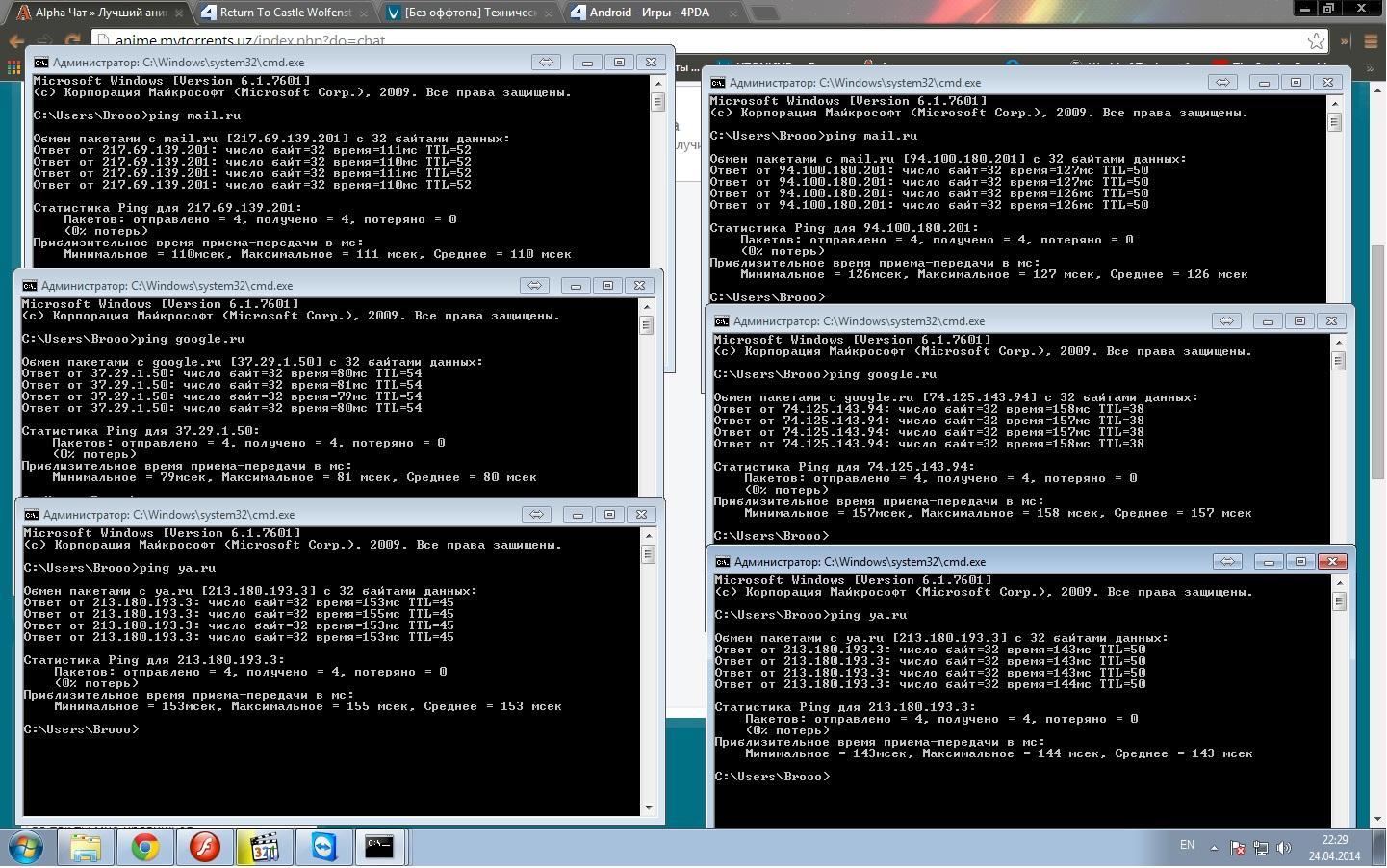The height and width of the screenshot is (868, 1387).
Task: Open Media Player Classic from the taskbar
Action: 264,847
